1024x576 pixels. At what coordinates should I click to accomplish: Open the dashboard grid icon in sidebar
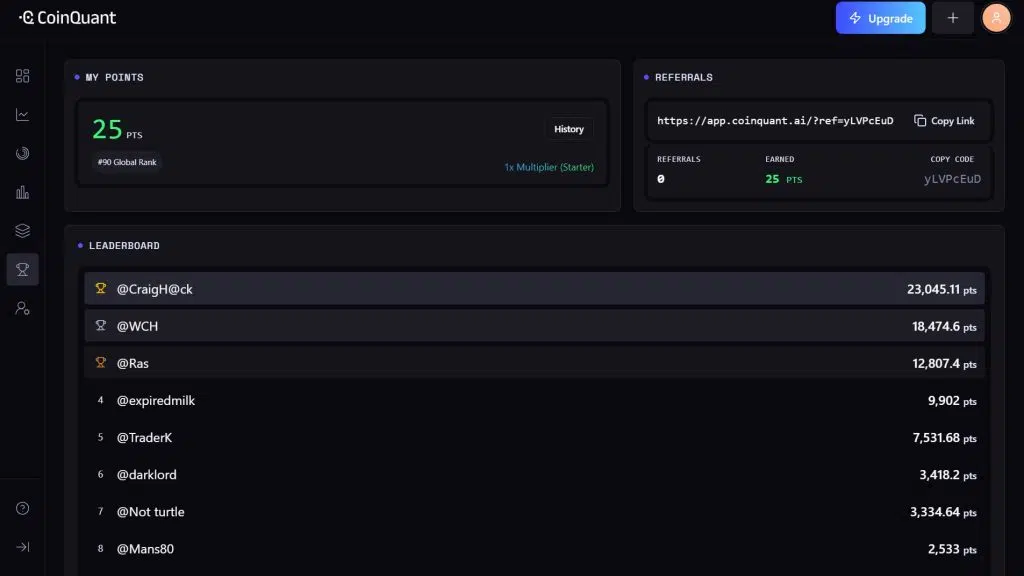(x=22, y=76)
